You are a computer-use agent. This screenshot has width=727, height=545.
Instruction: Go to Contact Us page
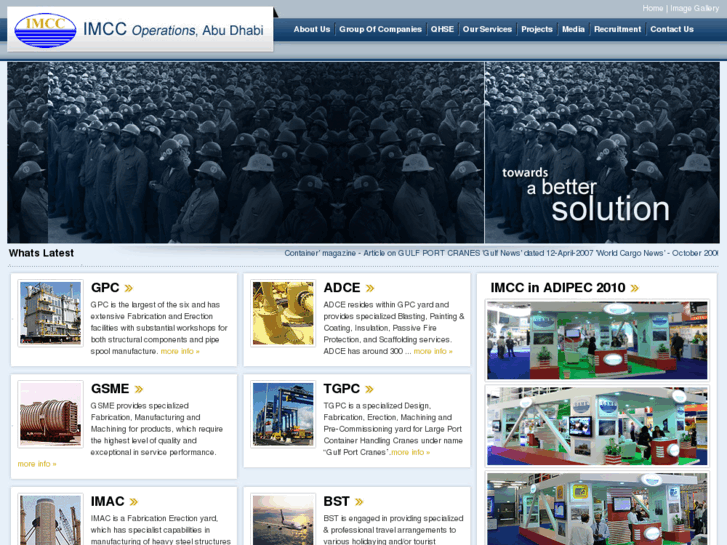point(672,29)
